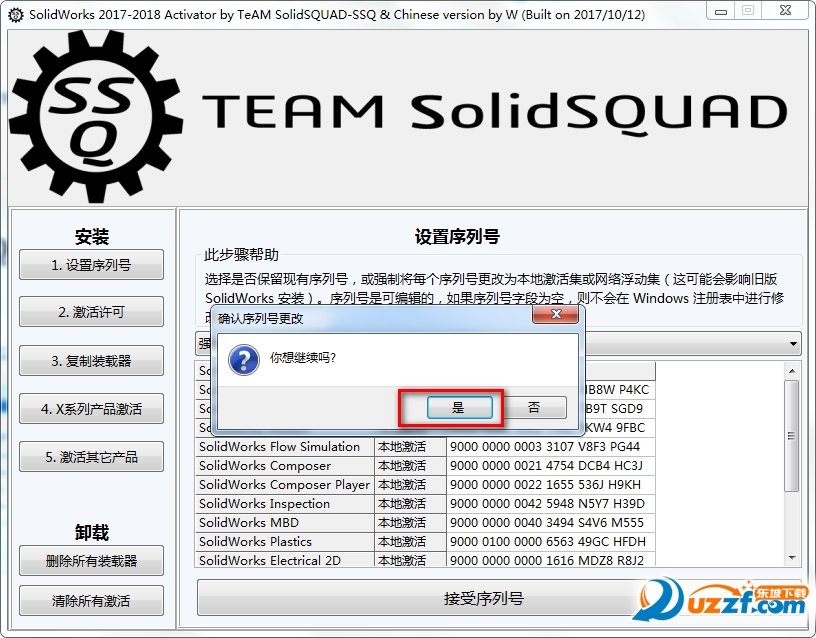Click serial 9000 0000 0003 3107 V8F3 PG44
The height and width of the screenshot is (638, 816).
pos(551,446)
